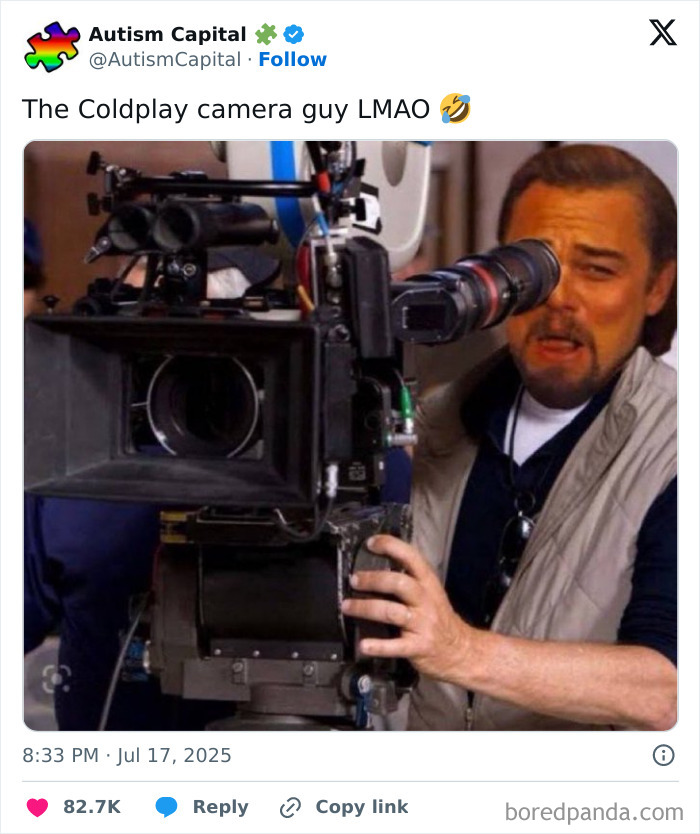Click the blue reply speech bubble icon

[x=166, y=807]
